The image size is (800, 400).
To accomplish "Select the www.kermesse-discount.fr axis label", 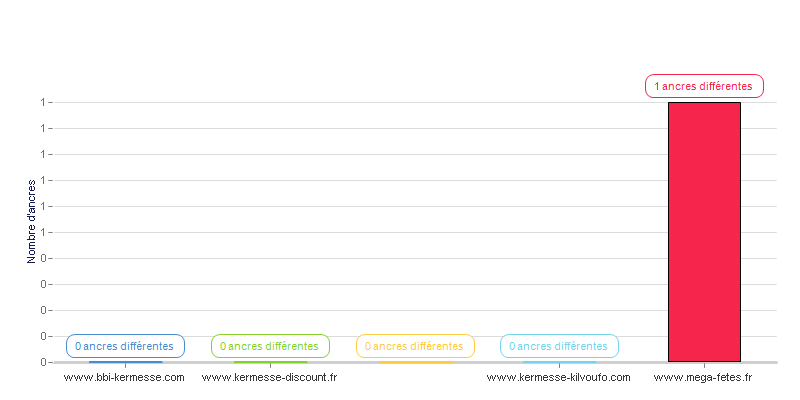I will tap(269, 378).
